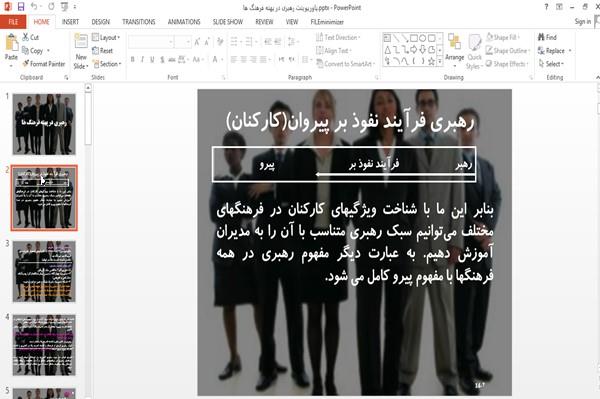Viewport: 600px width, 399px height.
Task: Toggle Strikethrough formatting
Action: click(172, 59)
